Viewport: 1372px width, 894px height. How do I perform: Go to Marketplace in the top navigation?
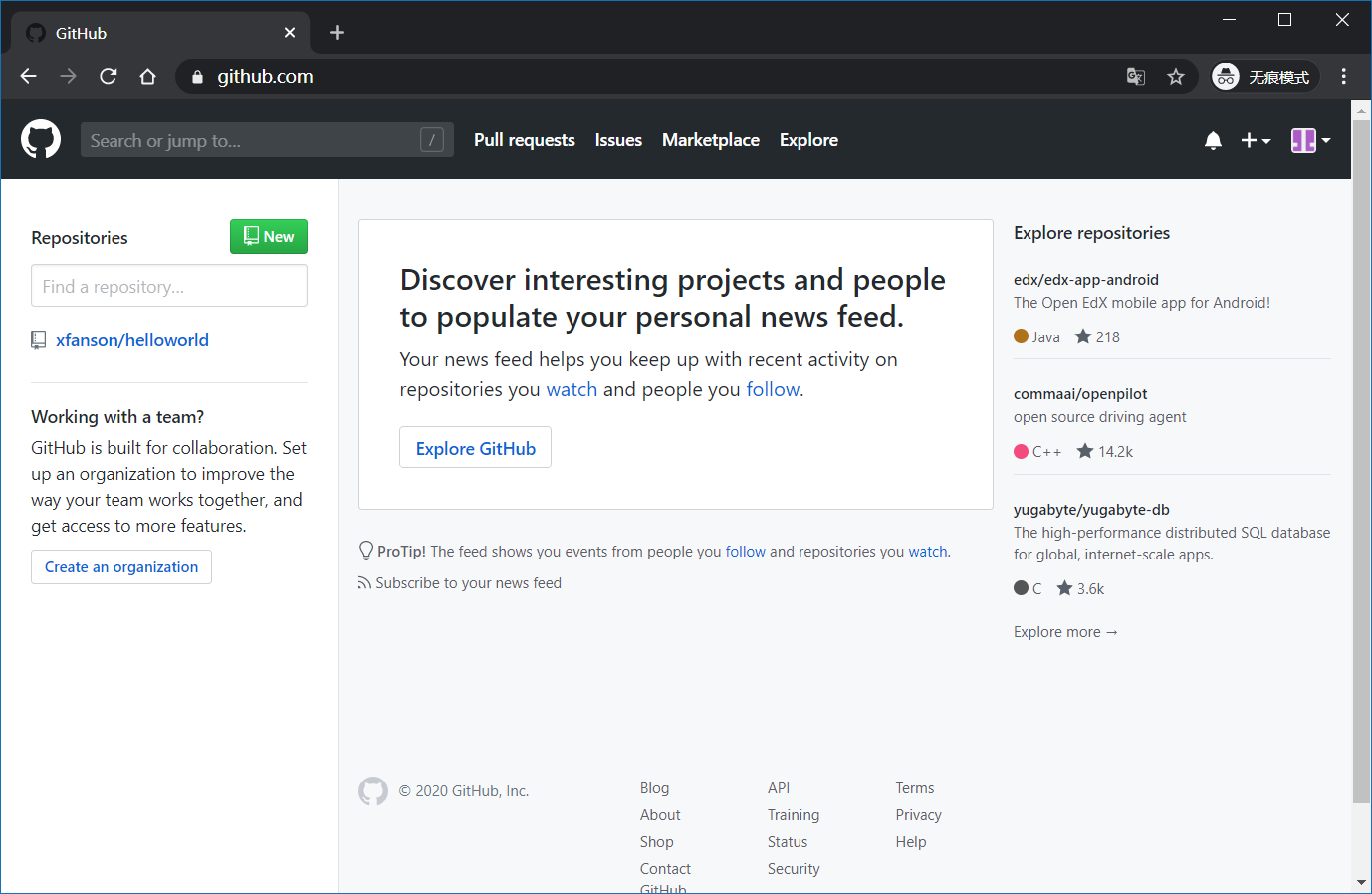click(x=710, y=140)
